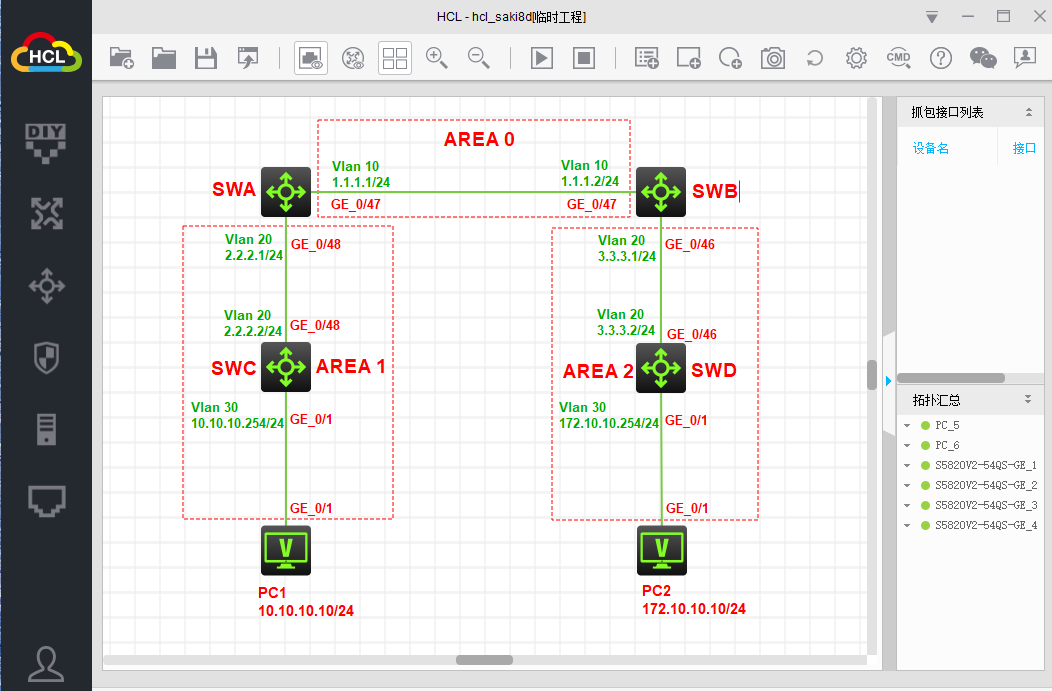Viewport: 1052px width, 691px height.
Task: Save the project with floppy icon
Action: coord(206,58)
